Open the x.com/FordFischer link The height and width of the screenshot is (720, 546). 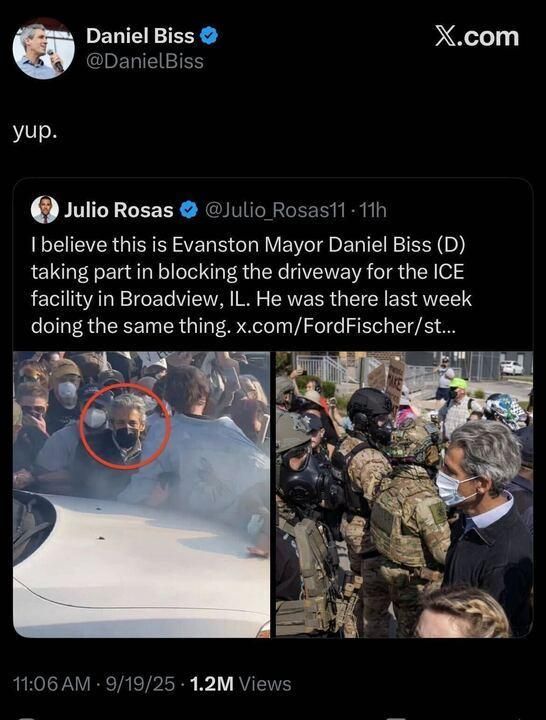(345, 326)
